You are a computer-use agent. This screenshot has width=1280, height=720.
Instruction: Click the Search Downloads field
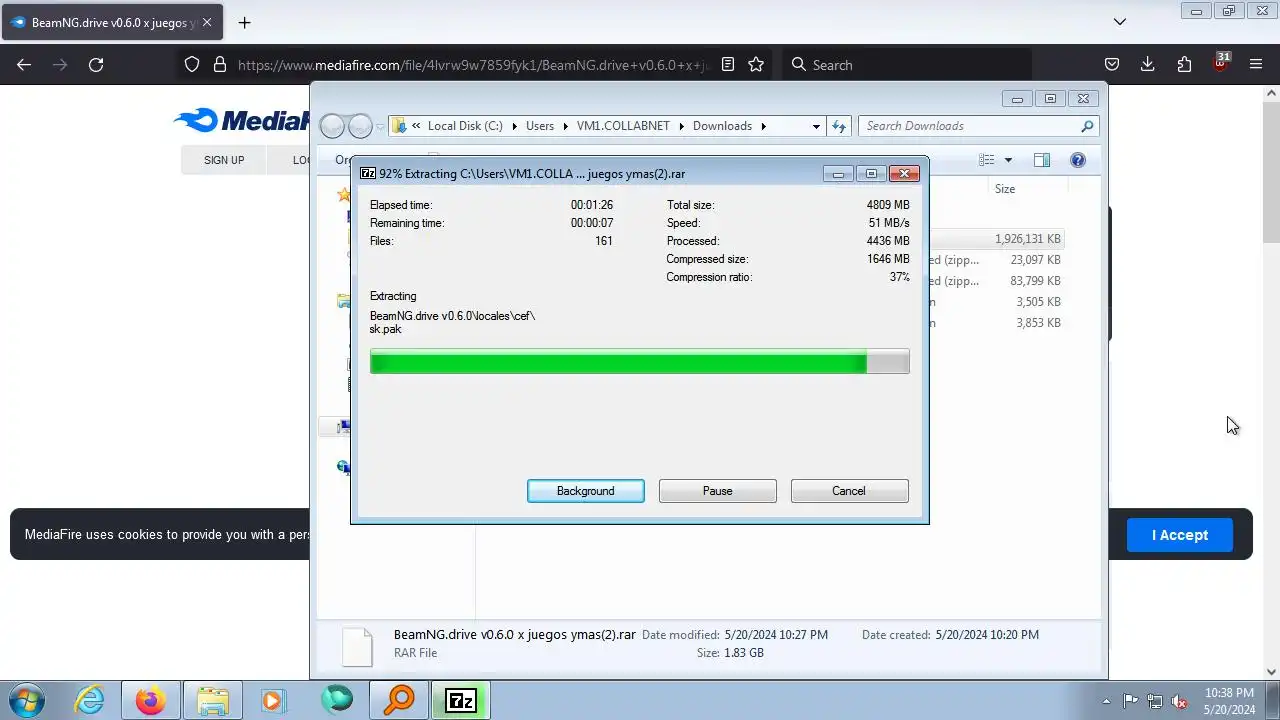click(x=970, y=126)
